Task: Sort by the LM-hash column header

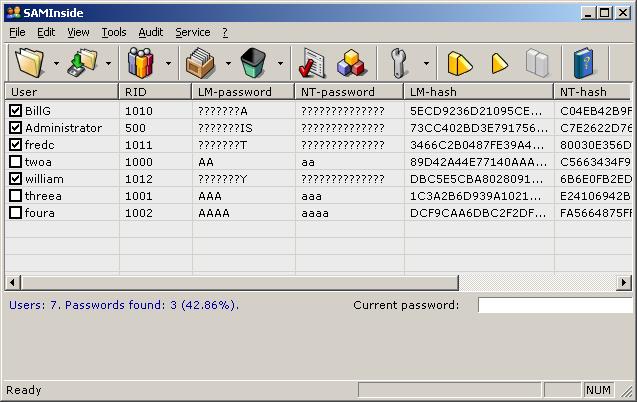Action: point(479,92)
